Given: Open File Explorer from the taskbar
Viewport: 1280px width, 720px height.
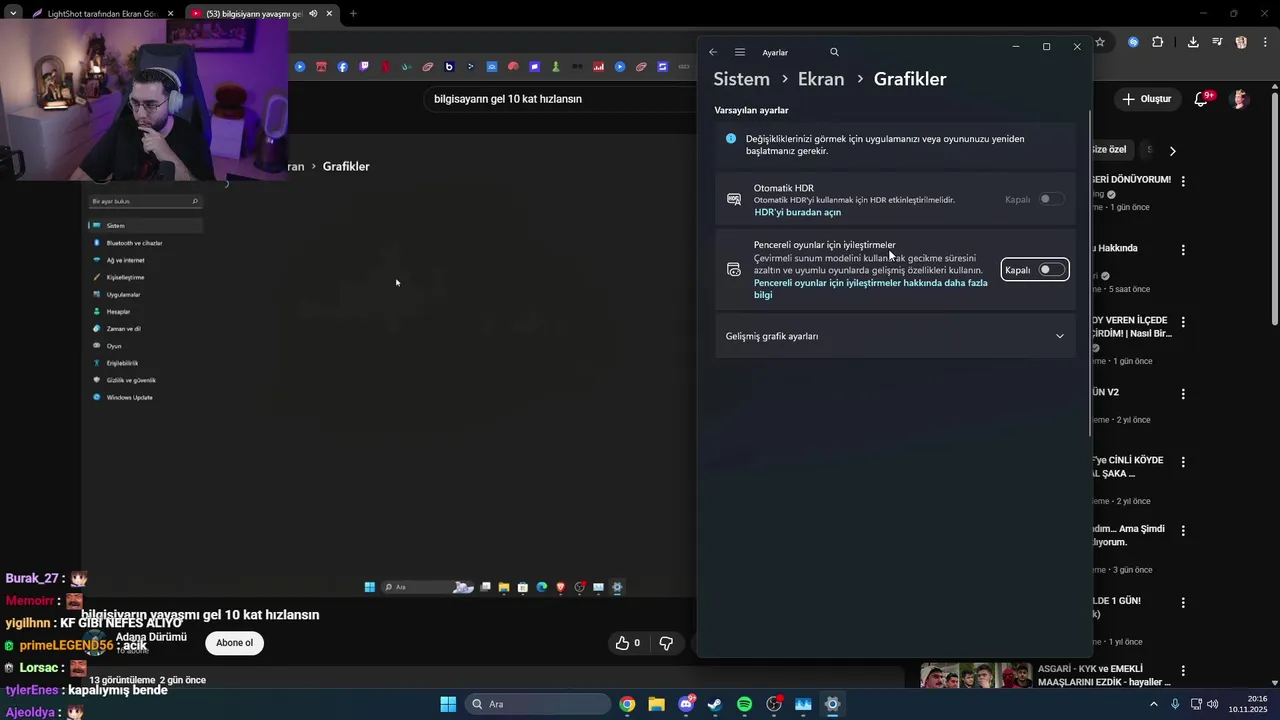Looking at the screenshot, I should coord(656,704).
